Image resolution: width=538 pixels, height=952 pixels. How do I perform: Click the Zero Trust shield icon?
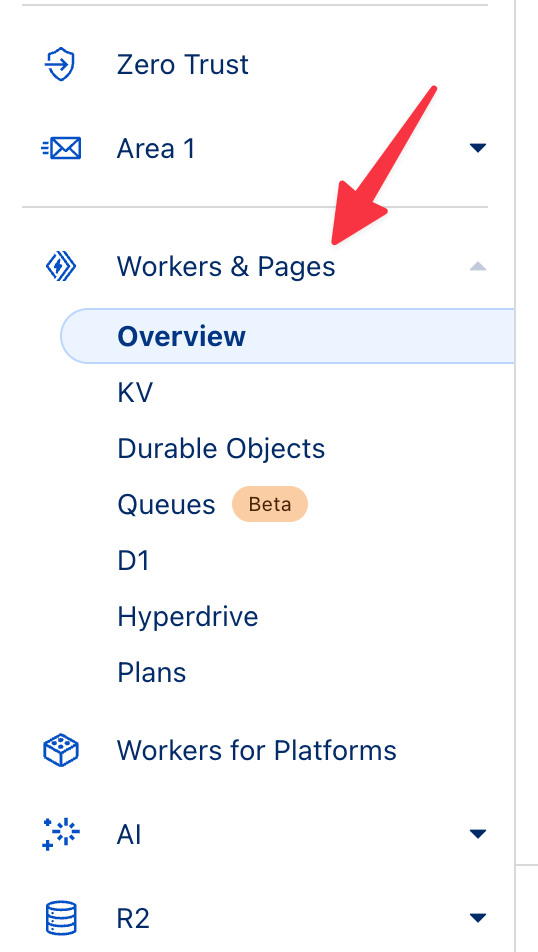click(x=61, y=64)
